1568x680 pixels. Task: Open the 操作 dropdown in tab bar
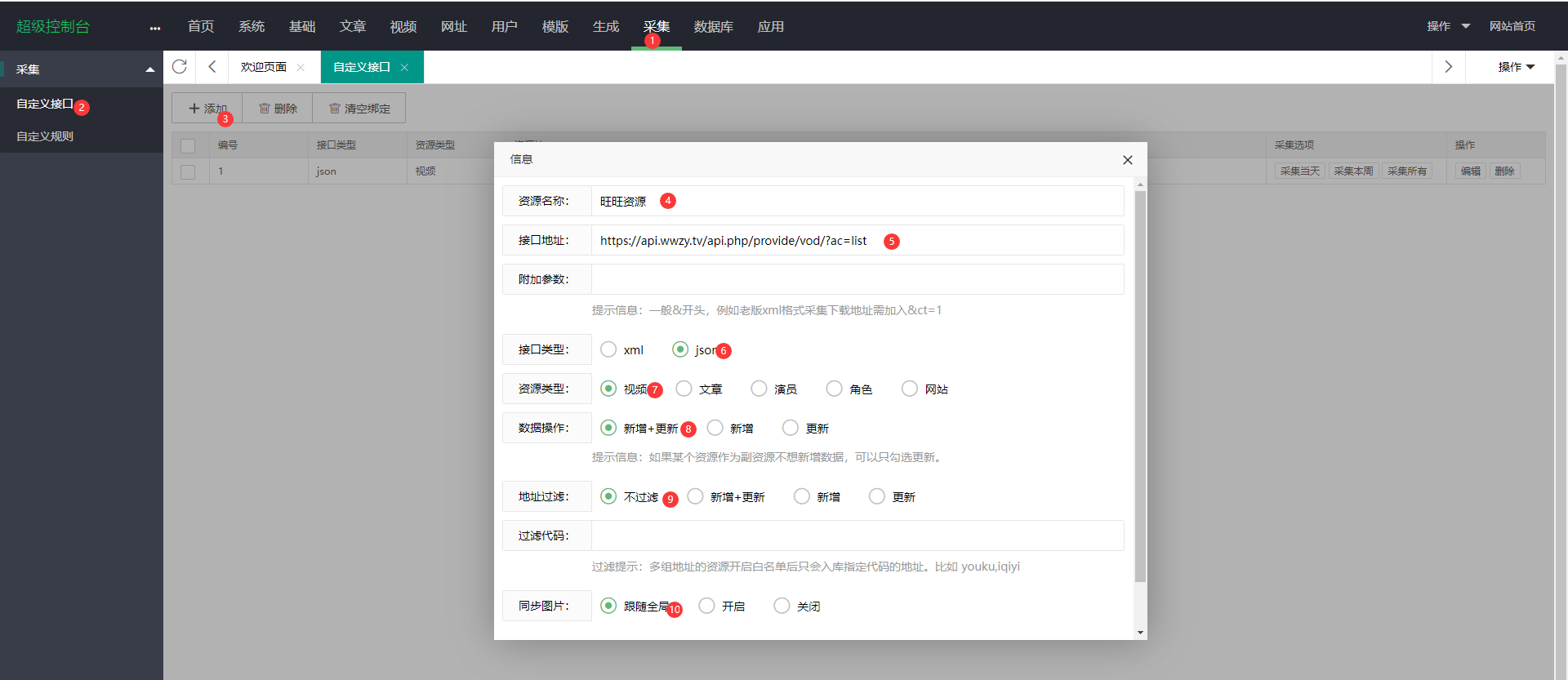tap(1516, 67)
